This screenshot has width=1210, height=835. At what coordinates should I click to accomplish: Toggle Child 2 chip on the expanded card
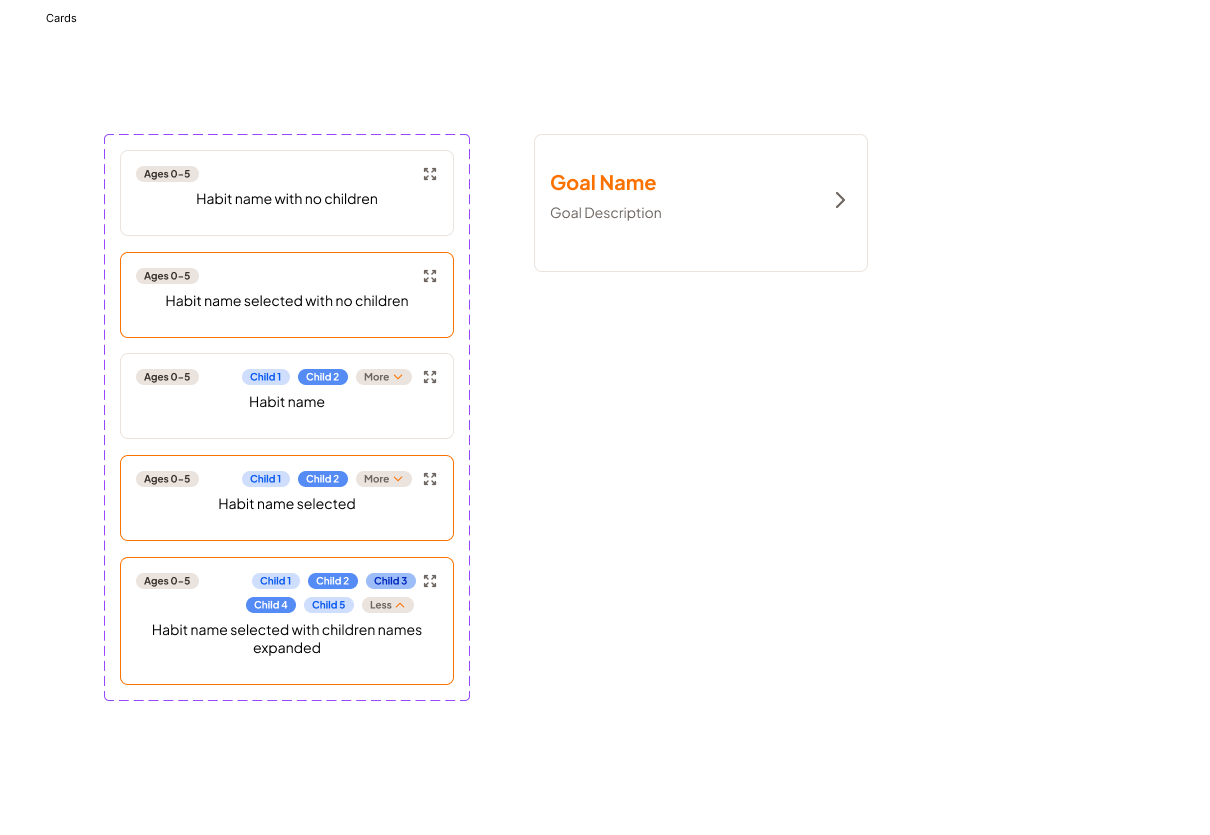pyautogui.click(x=333, y=581)
